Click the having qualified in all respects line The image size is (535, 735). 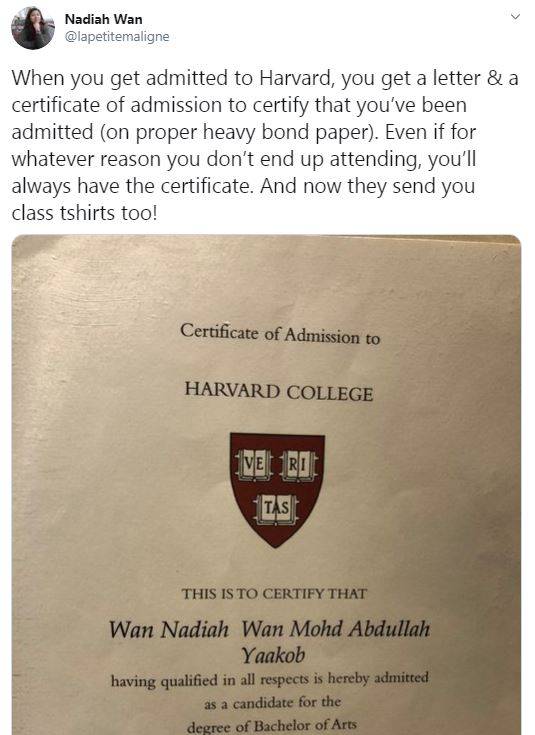tap(270, 680)
